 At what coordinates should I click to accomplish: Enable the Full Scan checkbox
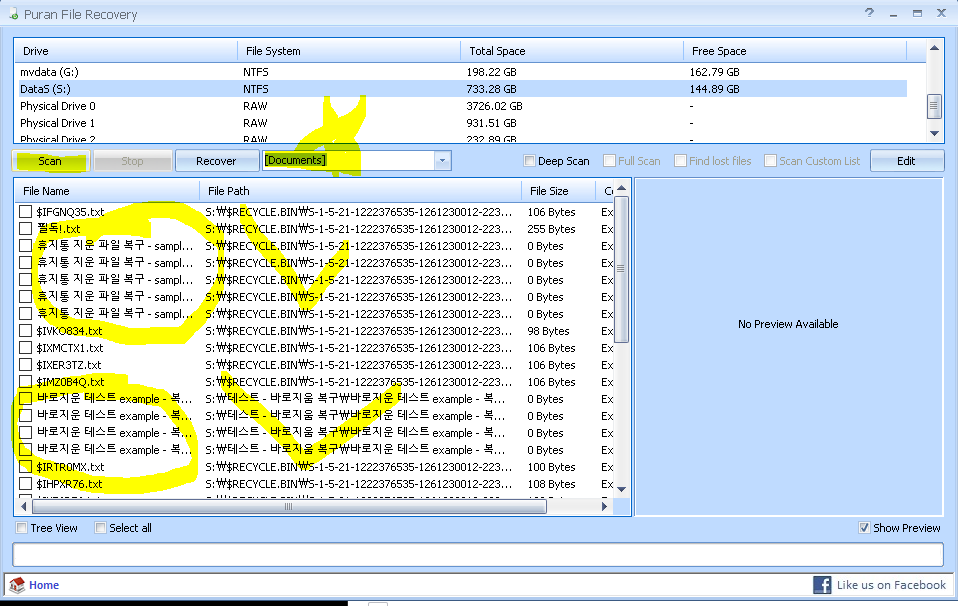(609, 161)
